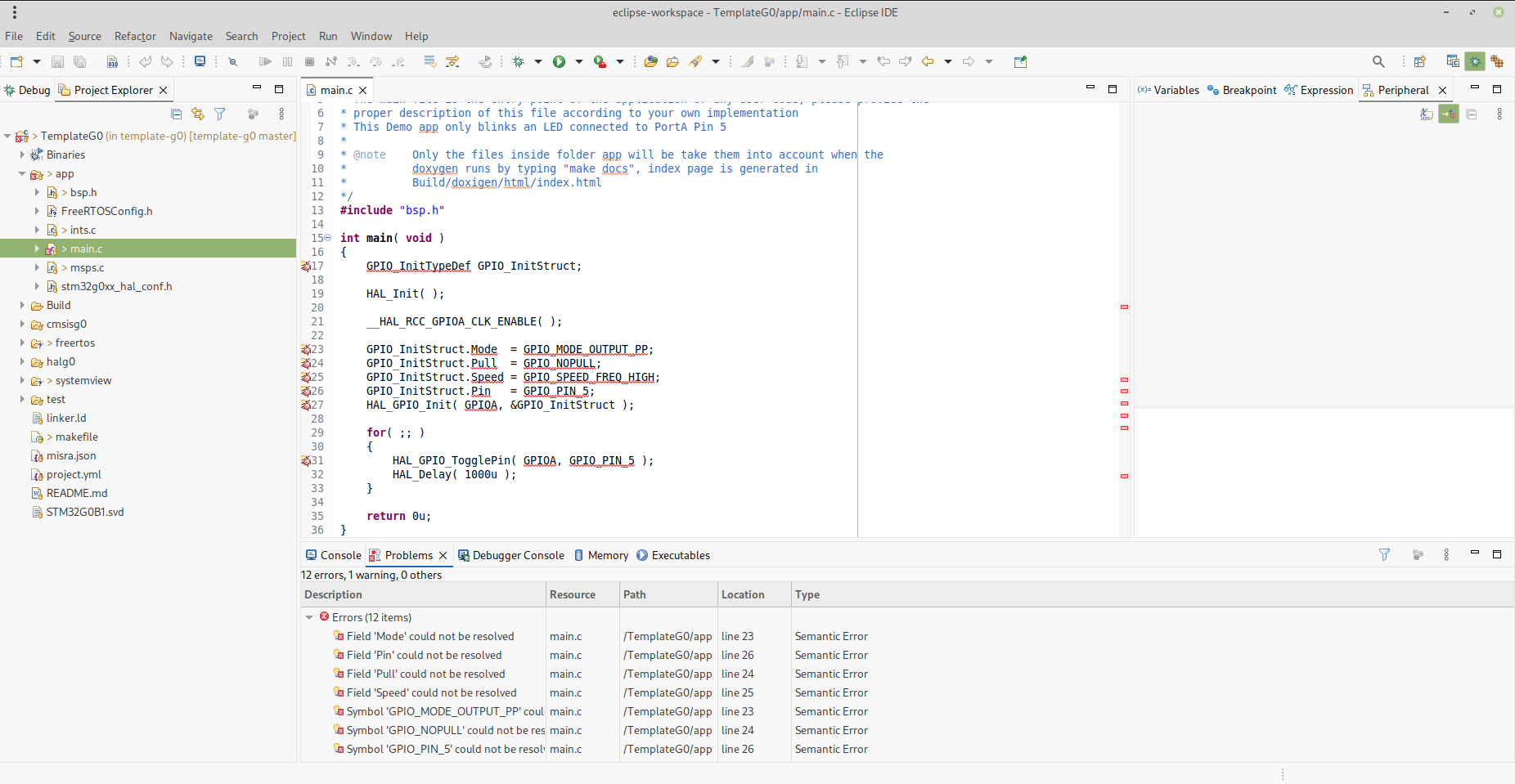Screen dimensions: 1515x784
Task: Open the Refactor menu
Action: point(135,36)
